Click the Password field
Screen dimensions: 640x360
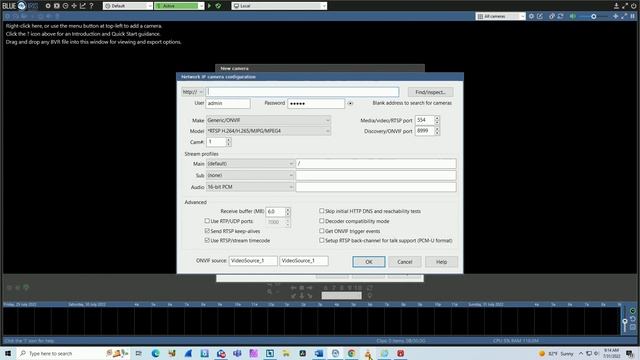(316, 104)
